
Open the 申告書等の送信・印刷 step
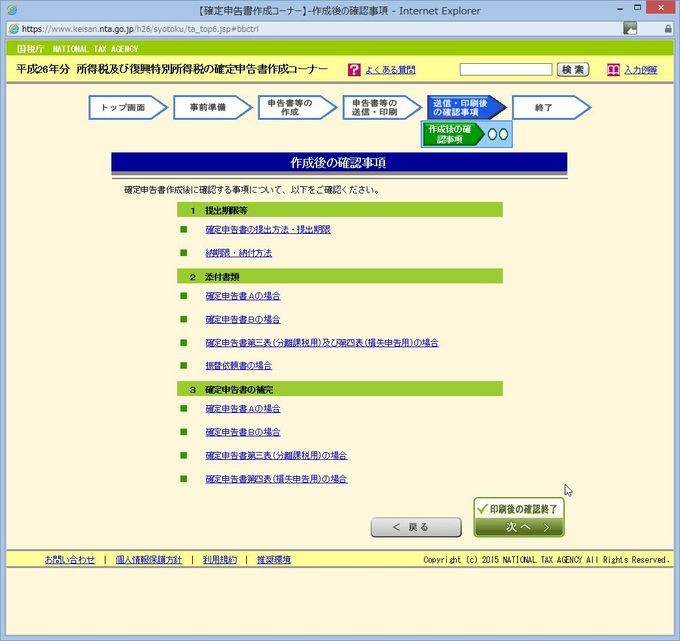pyautogui.click(x=376, y=107)
